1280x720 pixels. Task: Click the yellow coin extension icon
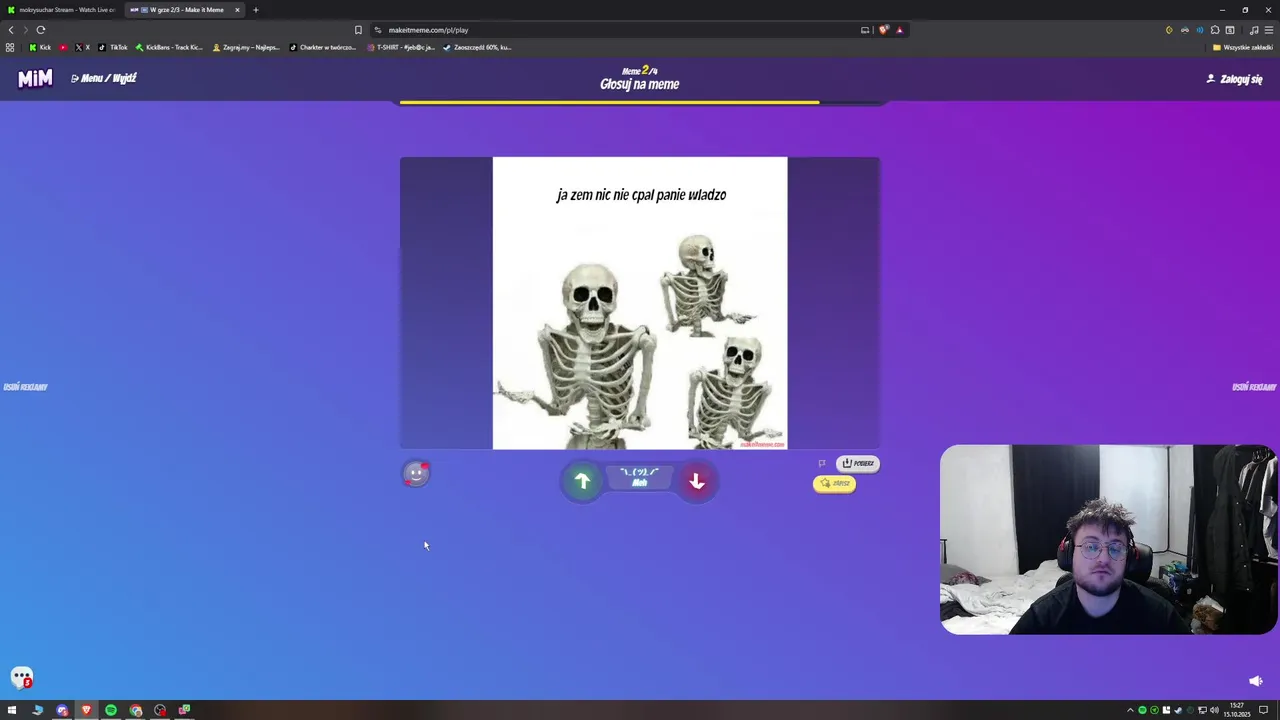1169,30
